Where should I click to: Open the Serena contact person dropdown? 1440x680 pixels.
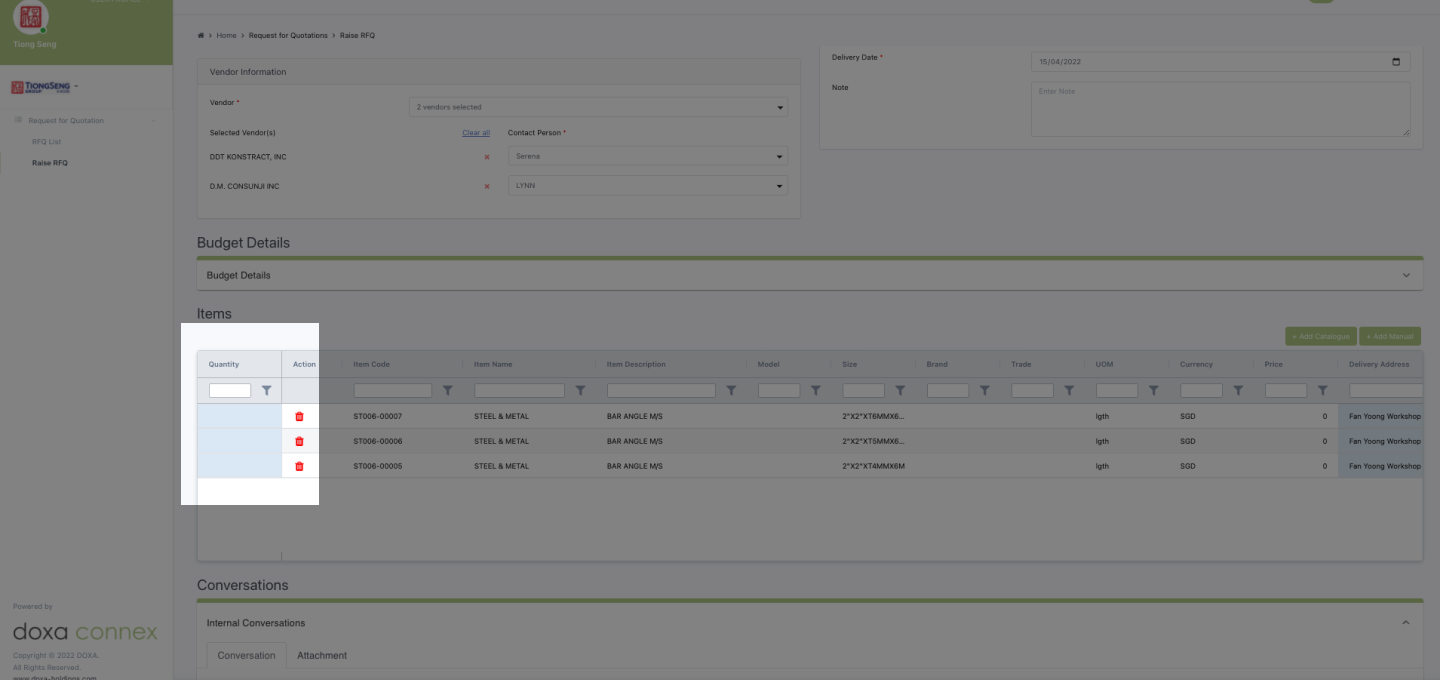pos(648,156)
